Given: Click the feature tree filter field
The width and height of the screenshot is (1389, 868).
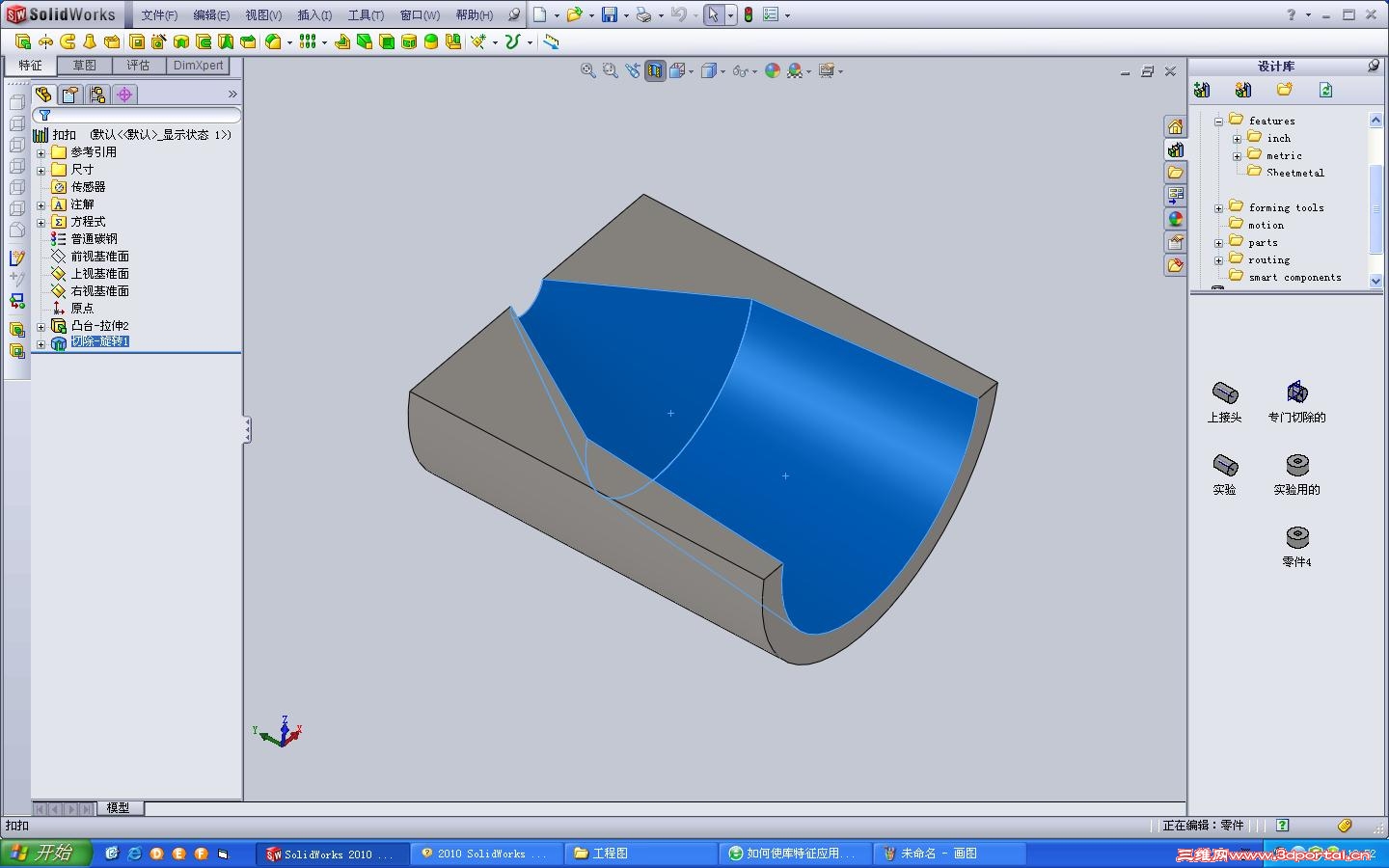Looking at the screenshot, I should pos(137,115).
